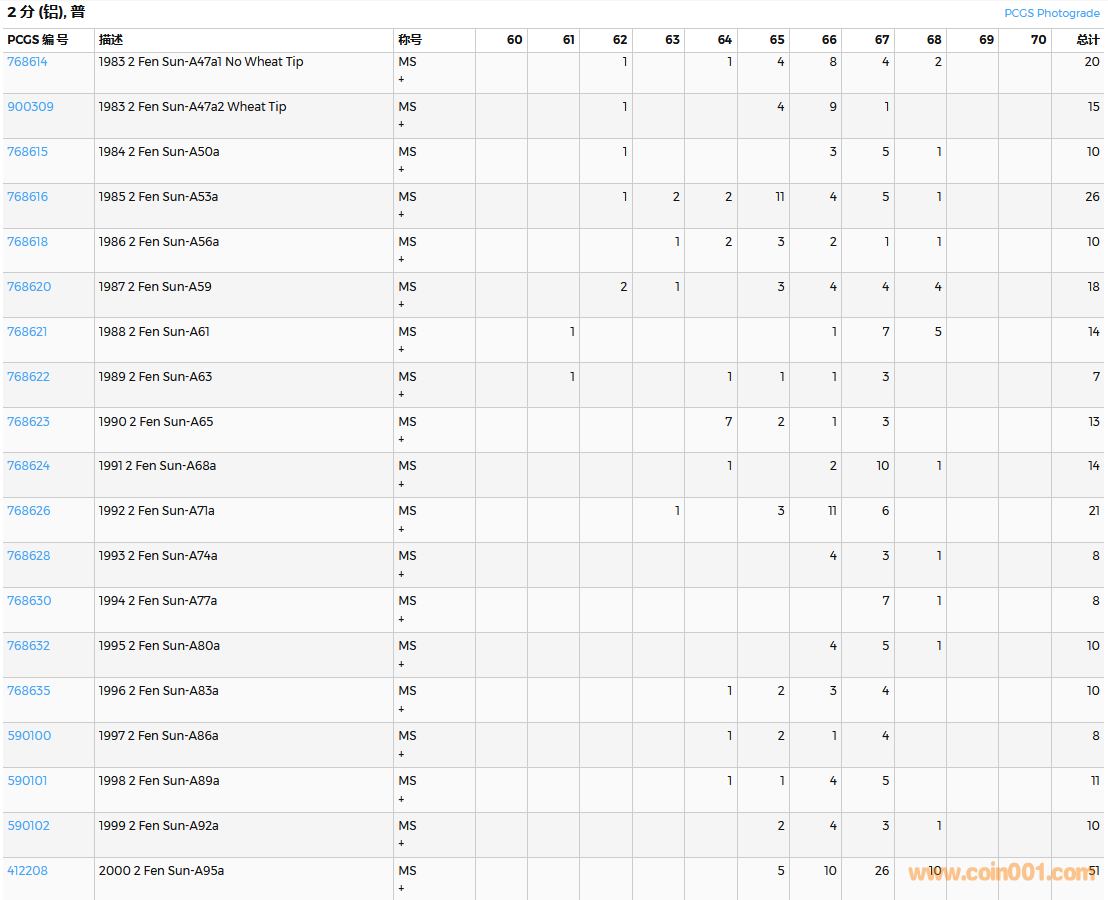Click the 描述 column header
1108x900 pixels.
tap(110, 40)
